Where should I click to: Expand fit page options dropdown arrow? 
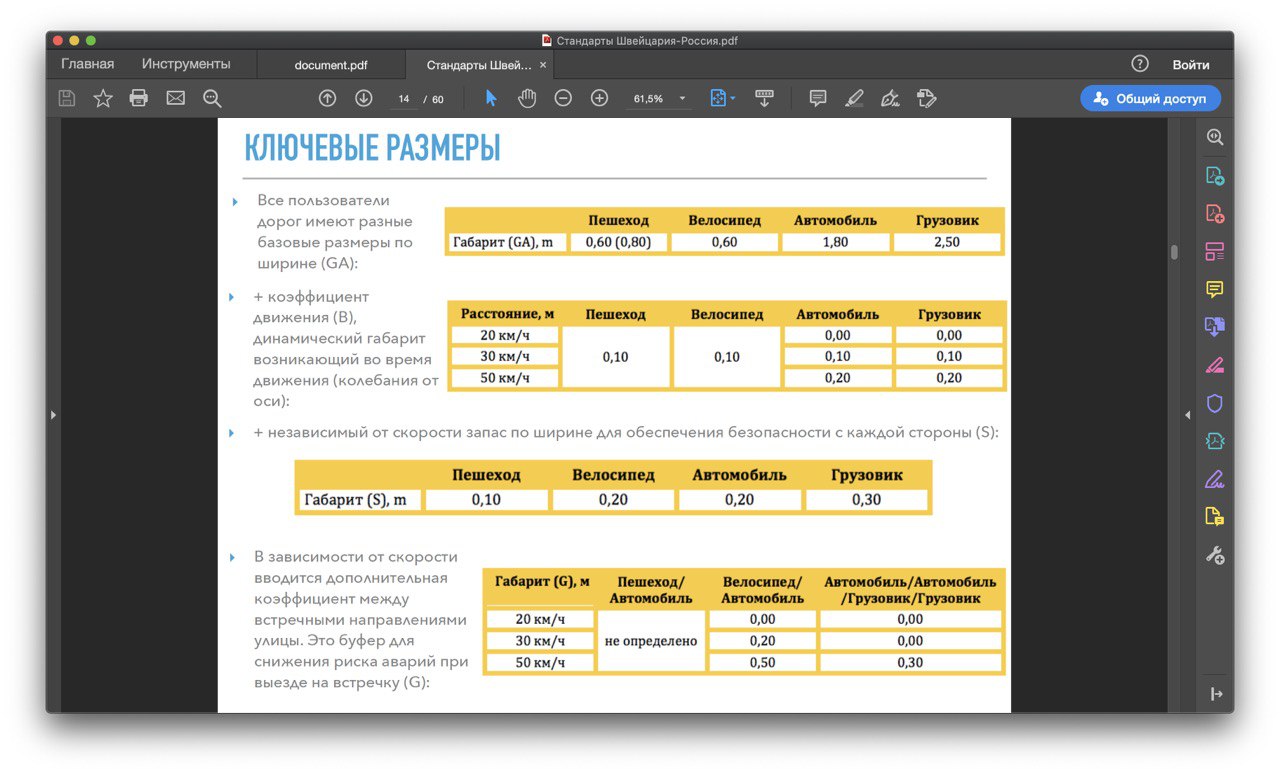[x=733, y=98]
